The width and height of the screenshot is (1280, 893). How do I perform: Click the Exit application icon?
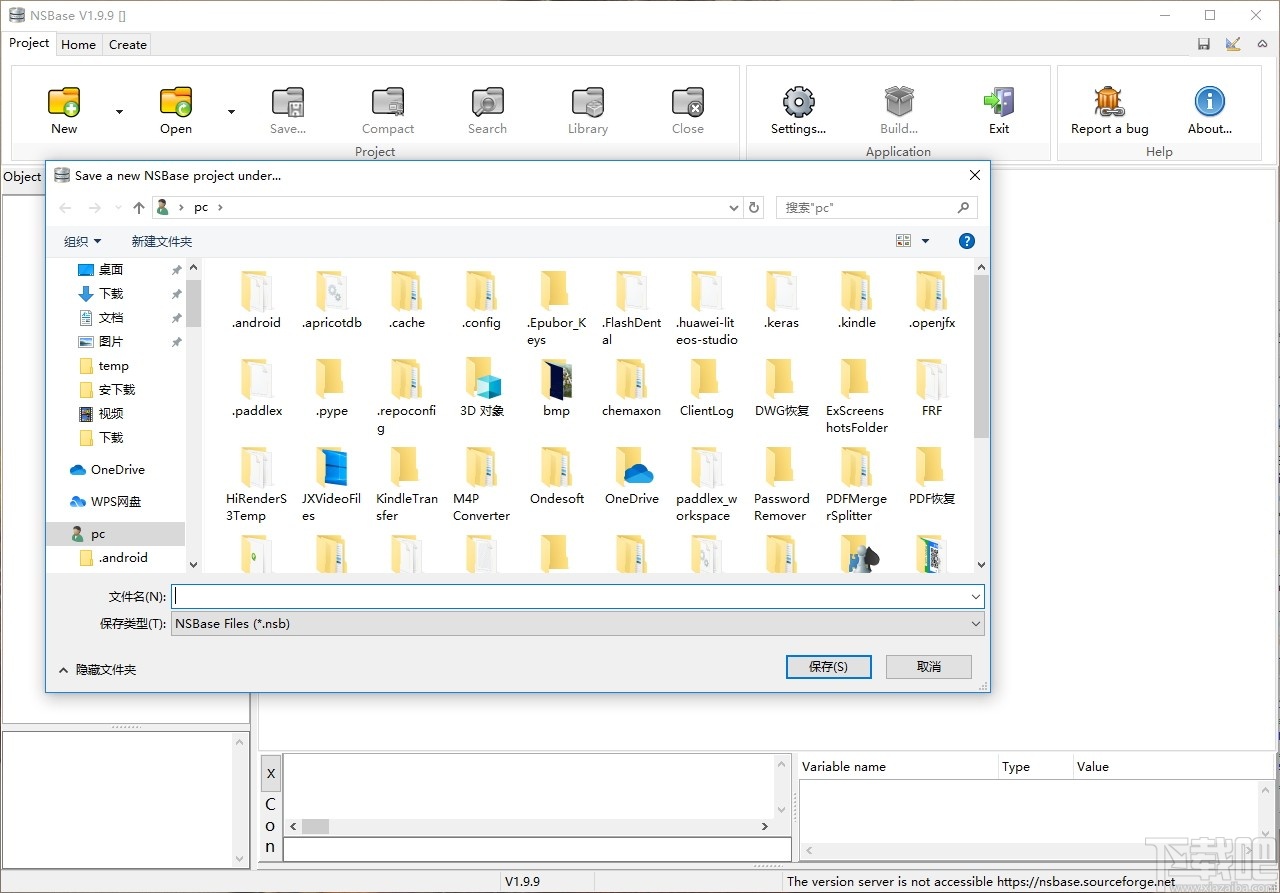[x=999, y=102]
